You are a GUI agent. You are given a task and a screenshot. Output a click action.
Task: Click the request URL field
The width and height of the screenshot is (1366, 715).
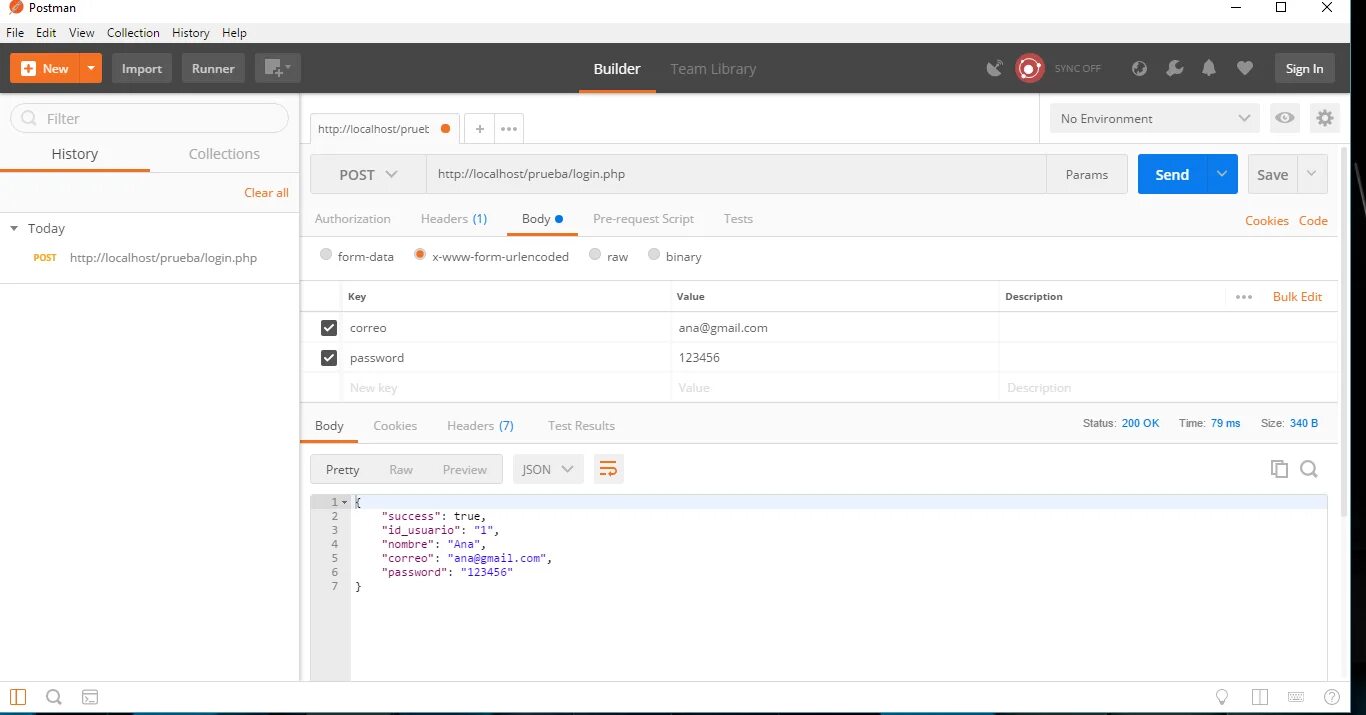pyautogui.click(x=736, y=174)
